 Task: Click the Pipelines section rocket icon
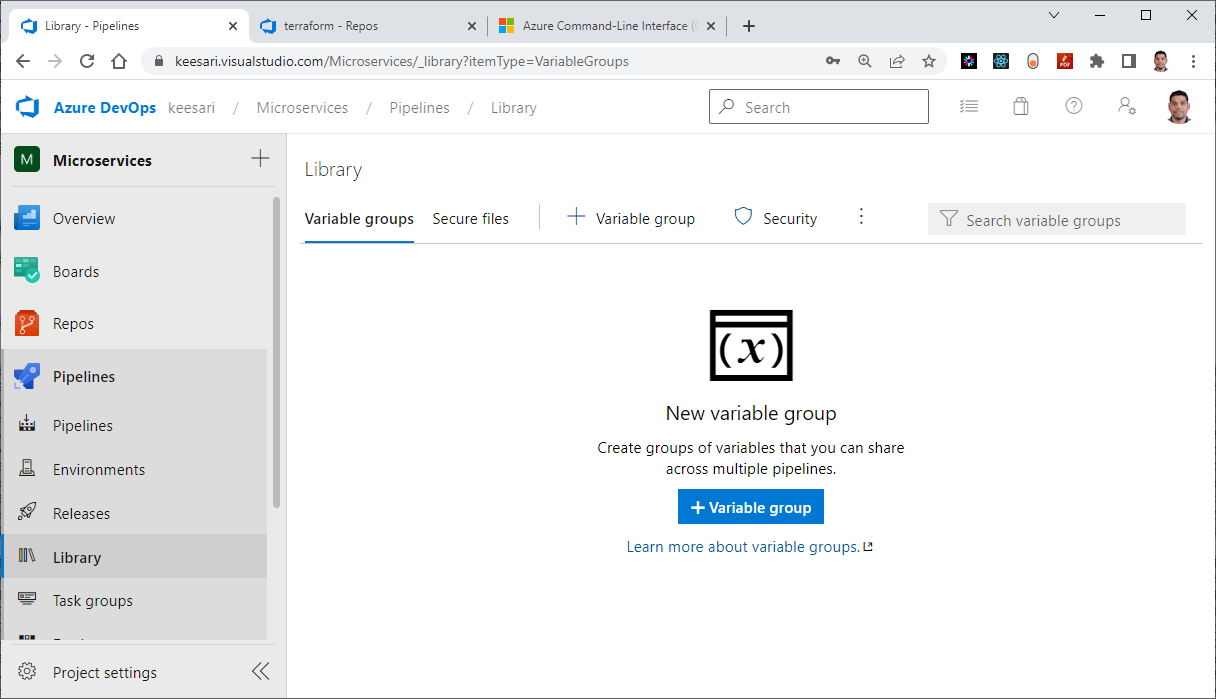click(x=27, y=377)
